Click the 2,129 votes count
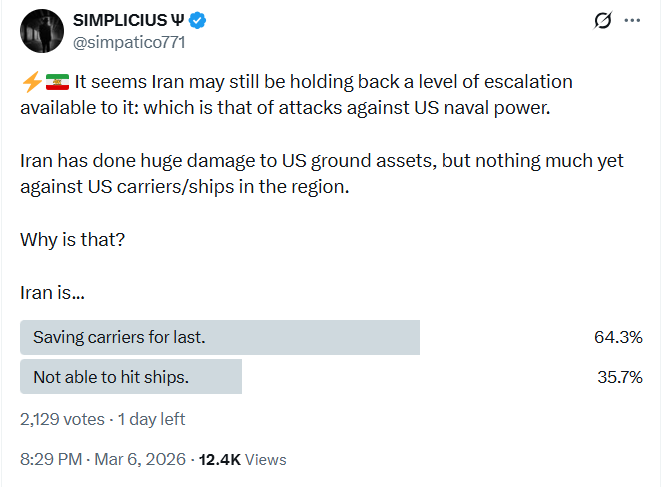The width and height of the screenshot is (661, 487). (61, 419)
